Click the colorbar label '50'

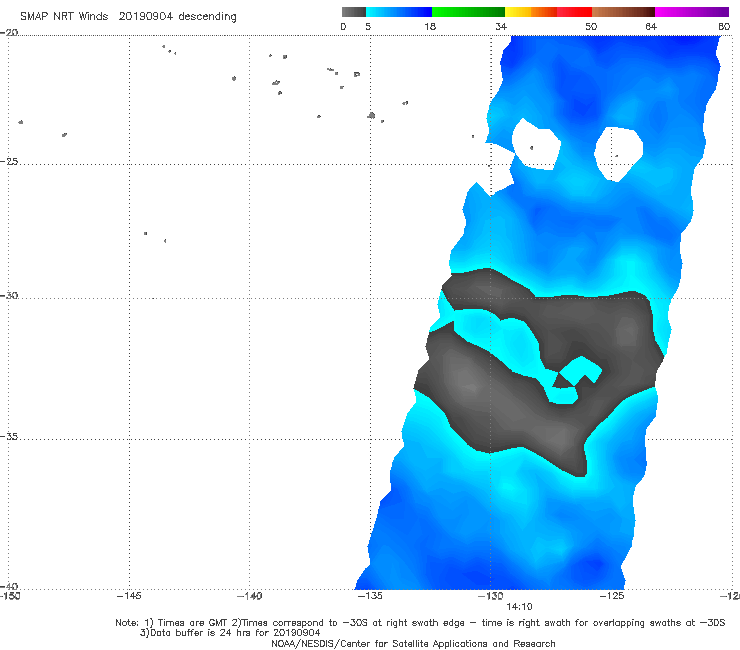click(x=591, y=26)
